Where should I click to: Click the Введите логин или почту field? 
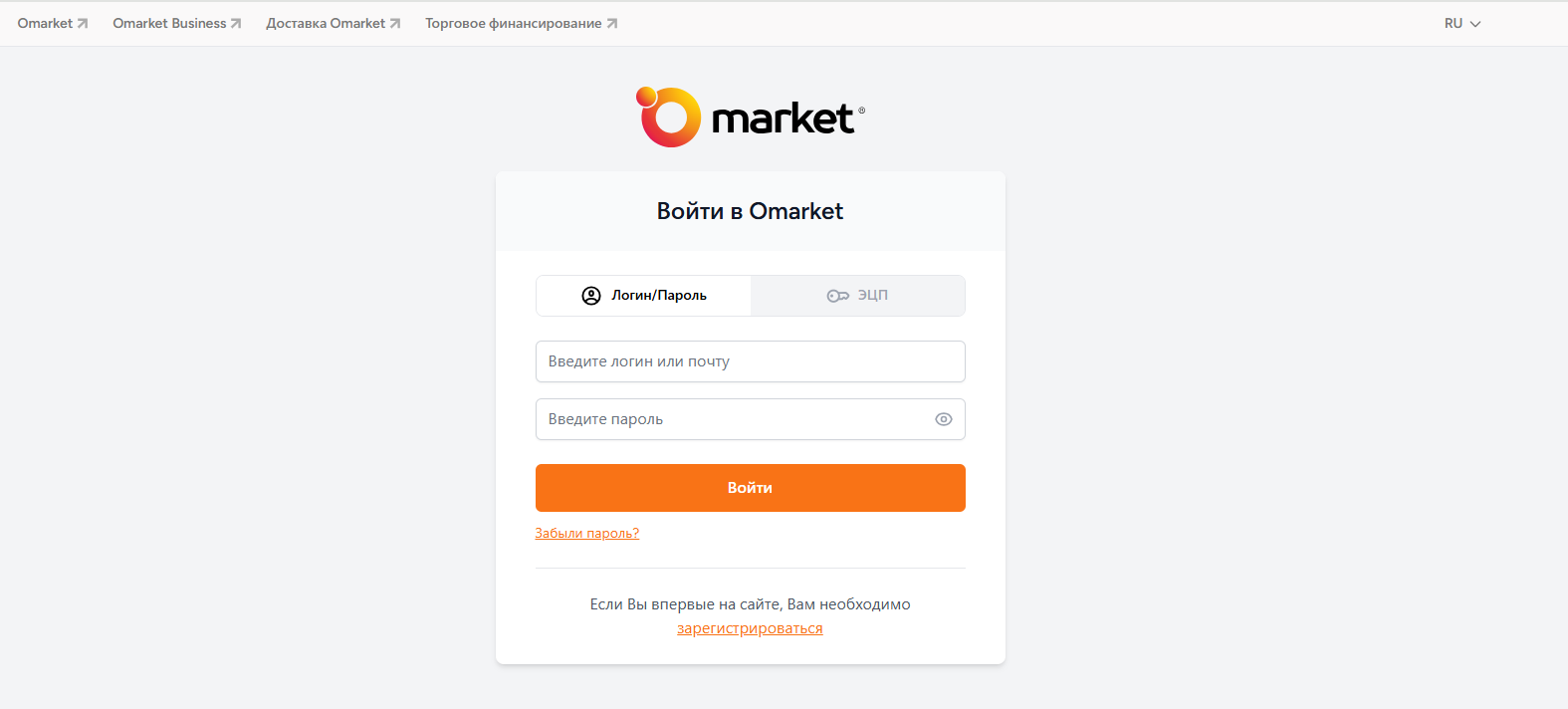coord(750,360)
